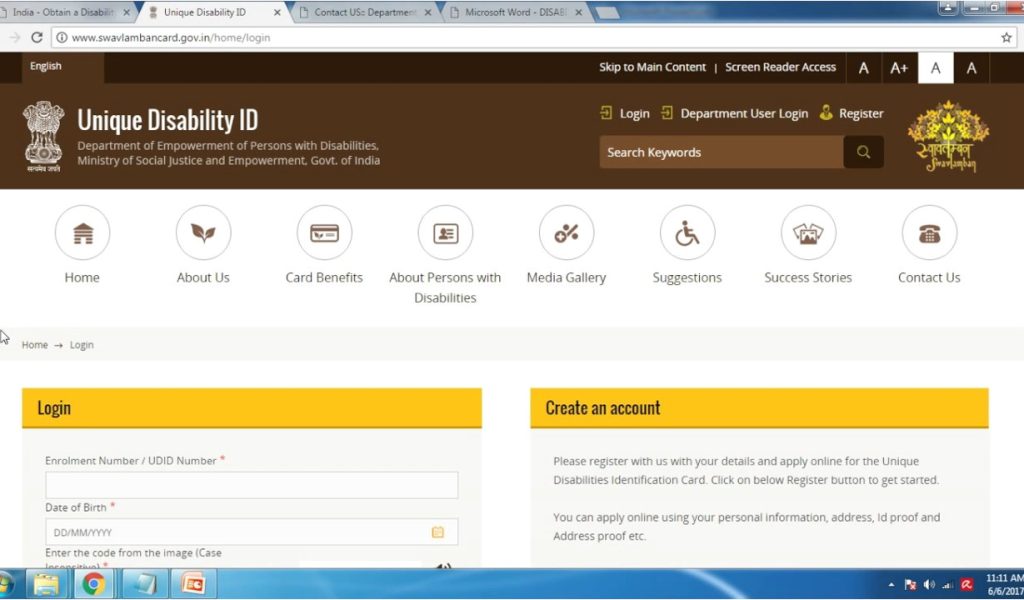The width and height of the screenshot is (1024, 600).
Task: Open About Persons with Disabilities icon
Action: click(x=445, y=233)
